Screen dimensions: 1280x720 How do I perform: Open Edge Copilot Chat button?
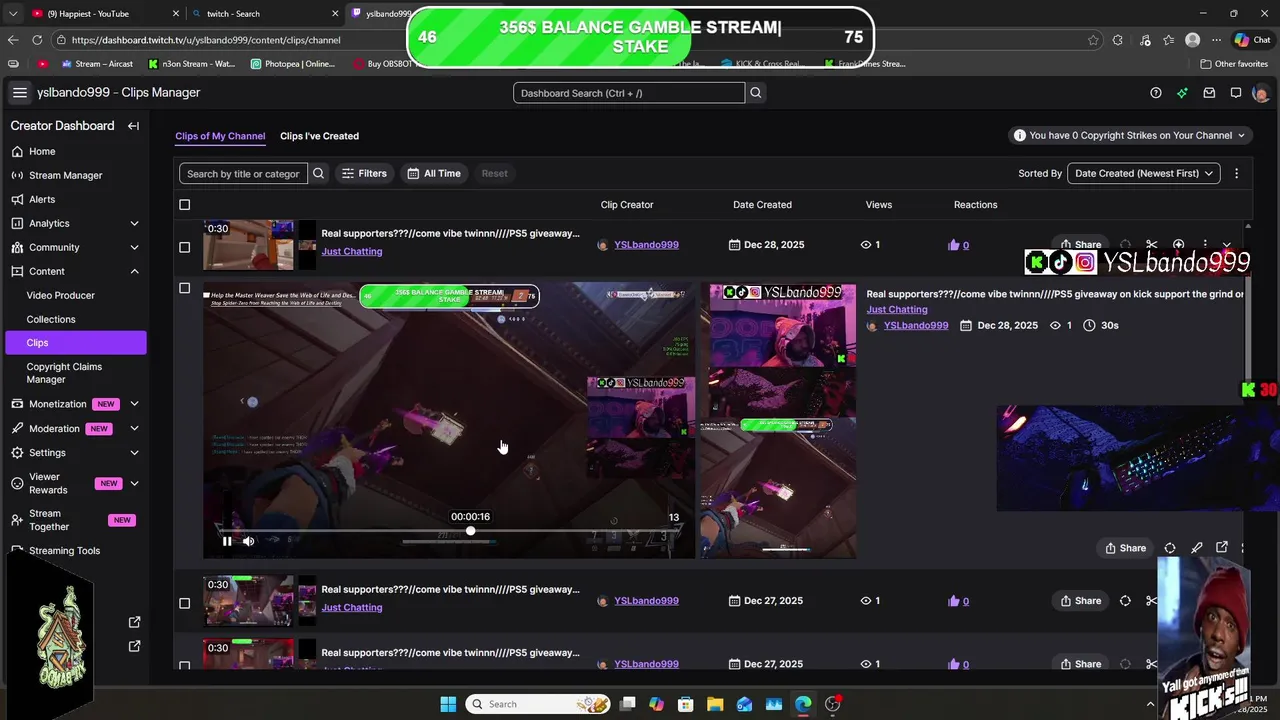[1252, 40]
